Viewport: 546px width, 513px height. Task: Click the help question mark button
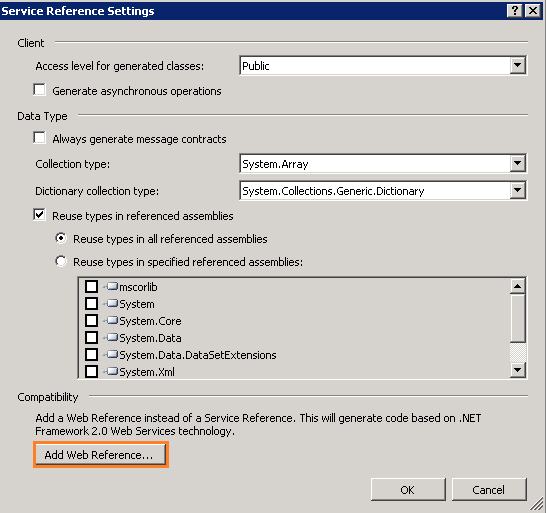tap(515, 11)
